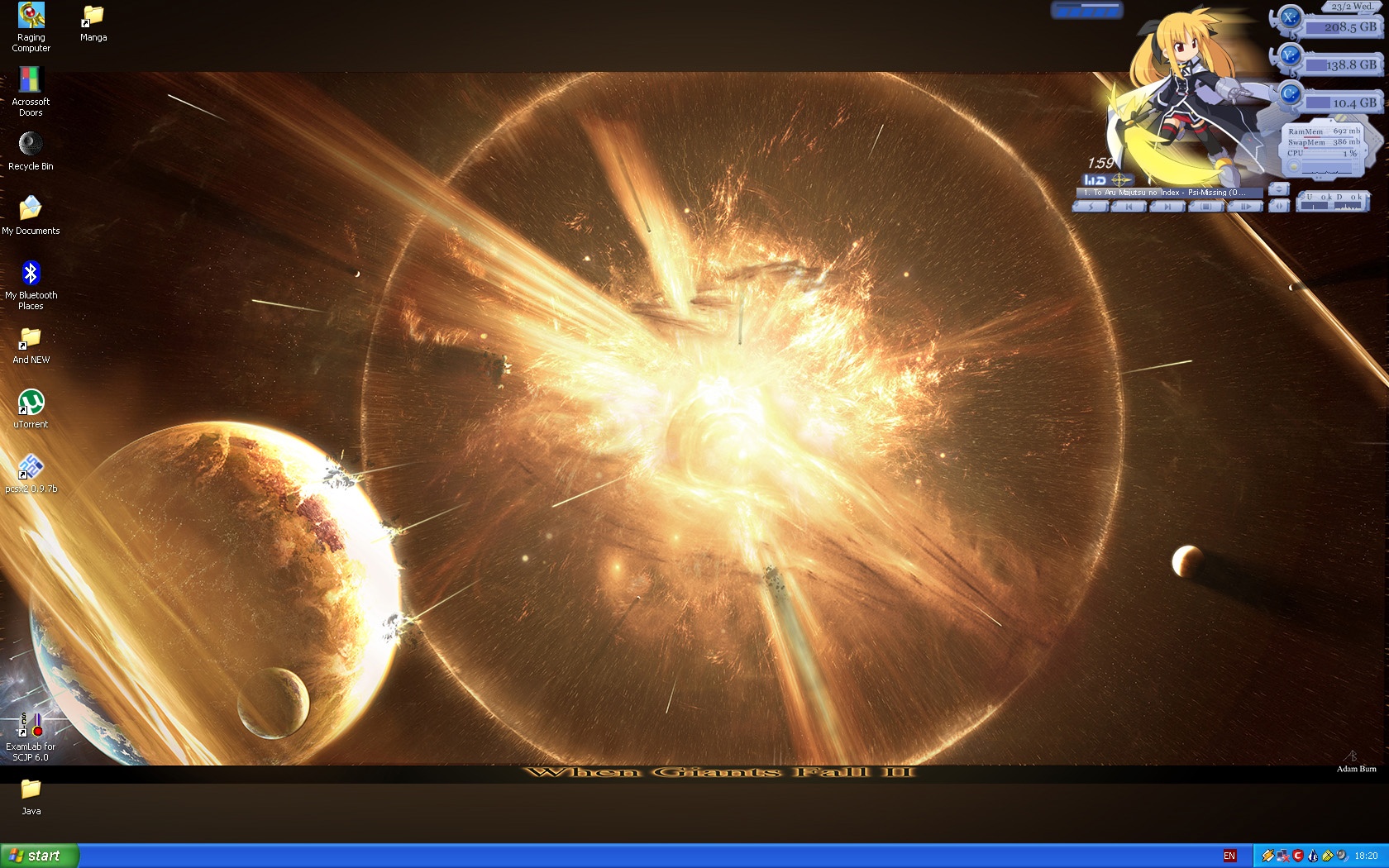Click the 18:20 taskbar clock

coord(1366,856)
